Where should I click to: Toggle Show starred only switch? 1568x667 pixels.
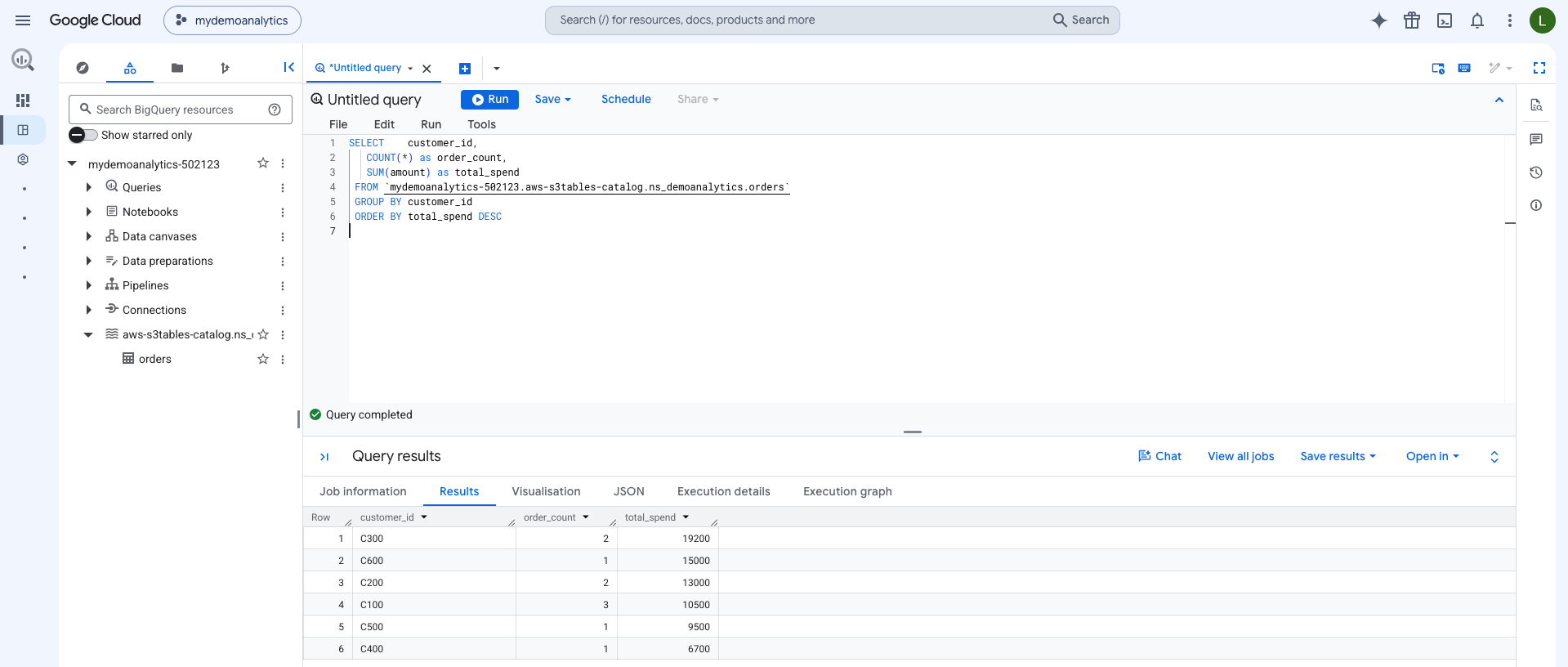[83, 135]
